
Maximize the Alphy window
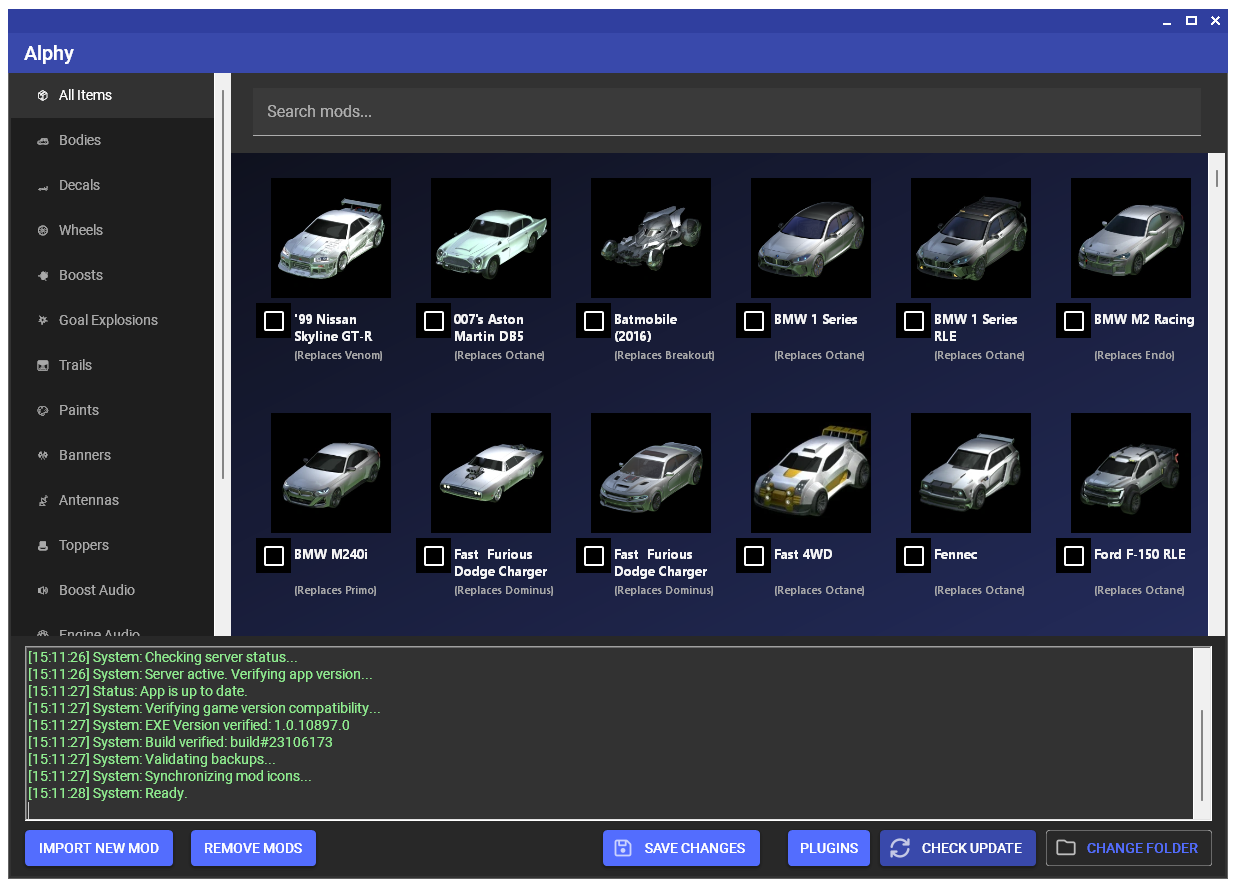(1191, 20)
